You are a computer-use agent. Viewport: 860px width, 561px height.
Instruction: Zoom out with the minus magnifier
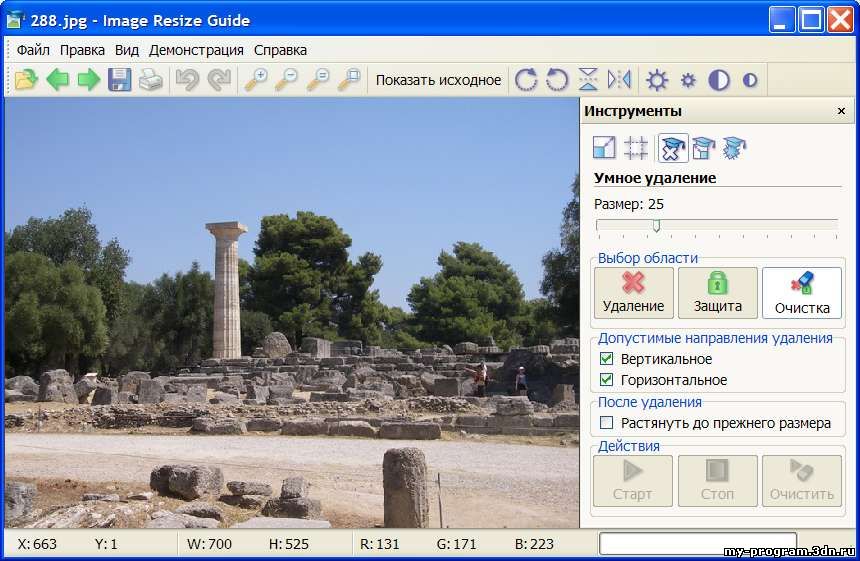tap(286, 80)
